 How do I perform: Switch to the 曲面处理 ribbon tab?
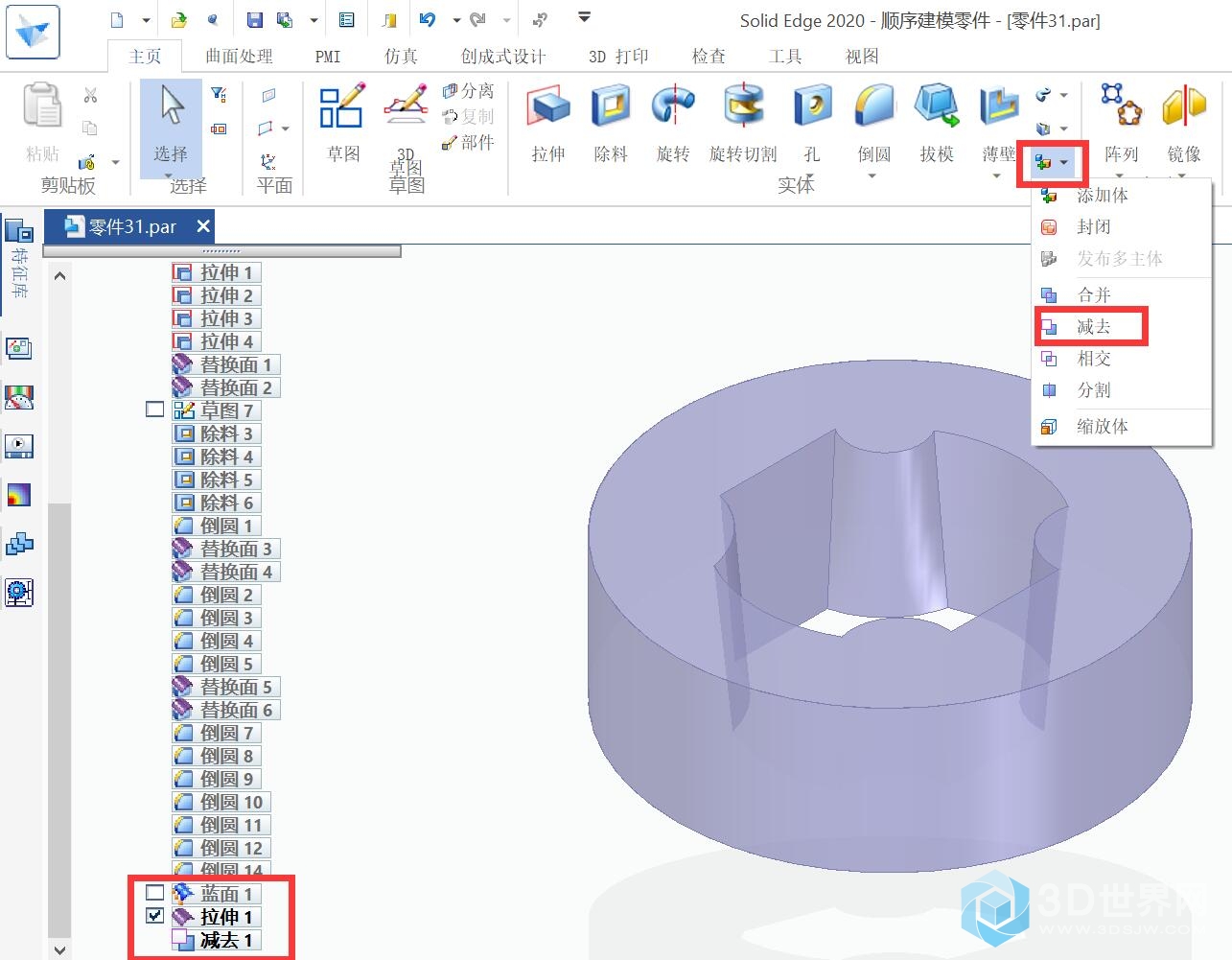pyautogui.click(x=239, y=57)
